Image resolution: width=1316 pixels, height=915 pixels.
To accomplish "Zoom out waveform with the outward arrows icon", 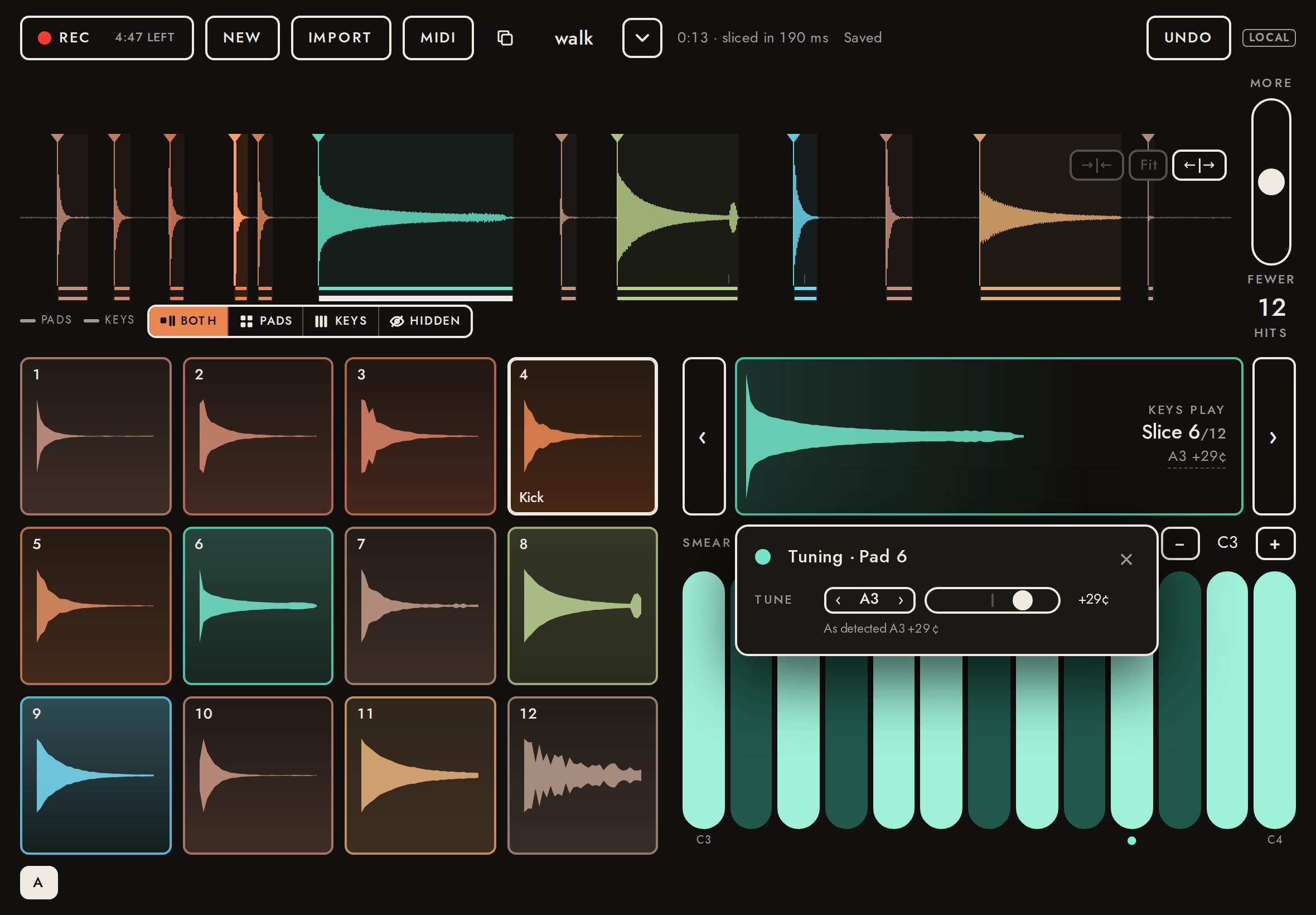I will pyautogui.click(x=1199, y=165).
